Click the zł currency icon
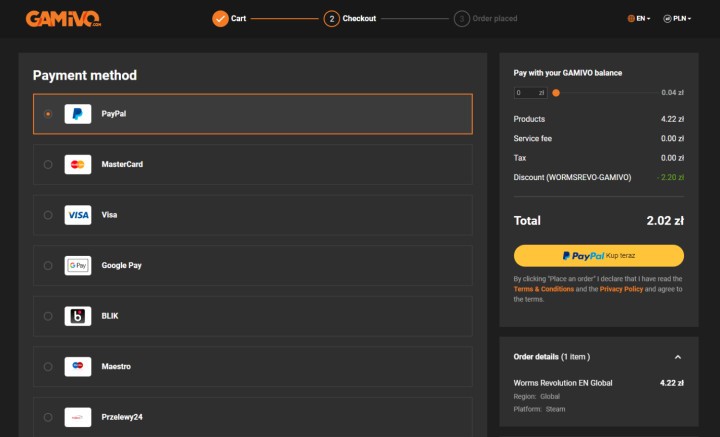This screenshot has height=437, width=720. (667, 19)
